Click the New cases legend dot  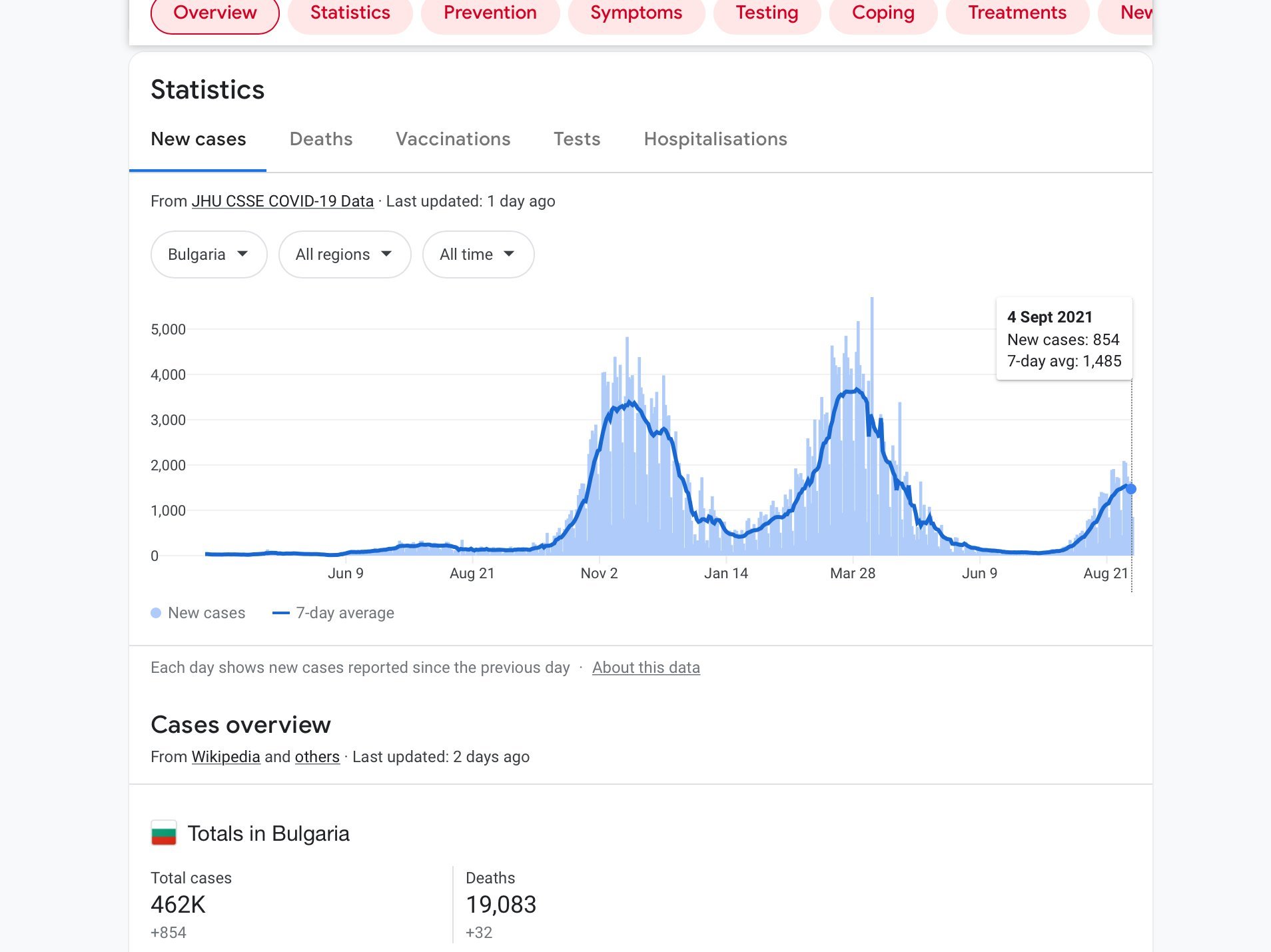(156, 613)
